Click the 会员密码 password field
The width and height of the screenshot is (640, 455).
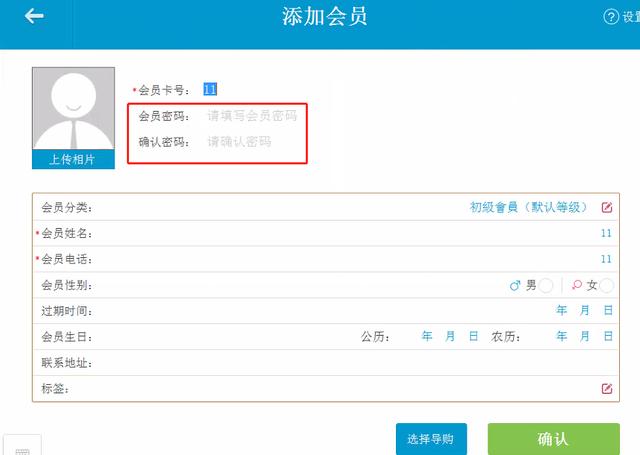251,116
